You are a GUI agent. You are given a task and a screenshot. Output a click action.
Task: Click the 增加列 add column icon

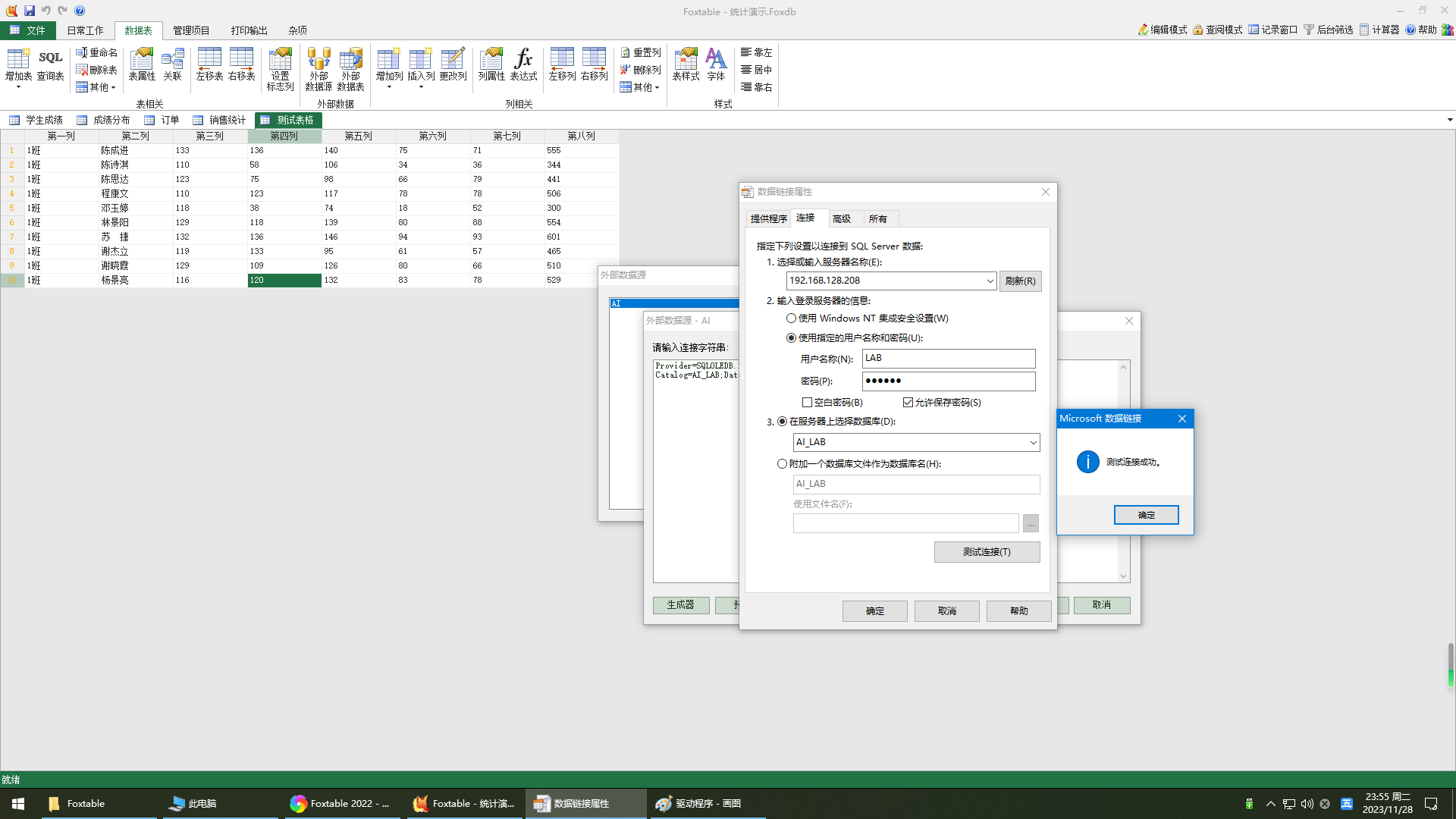click(389, 64)
